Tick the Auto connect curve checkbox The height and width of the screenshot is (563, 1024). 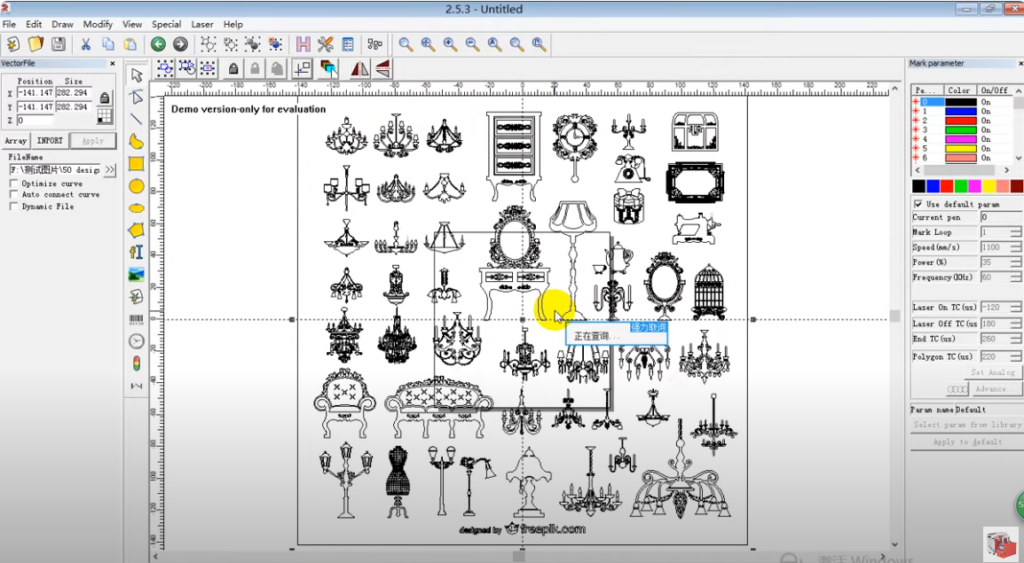click(x=13, y=195)
